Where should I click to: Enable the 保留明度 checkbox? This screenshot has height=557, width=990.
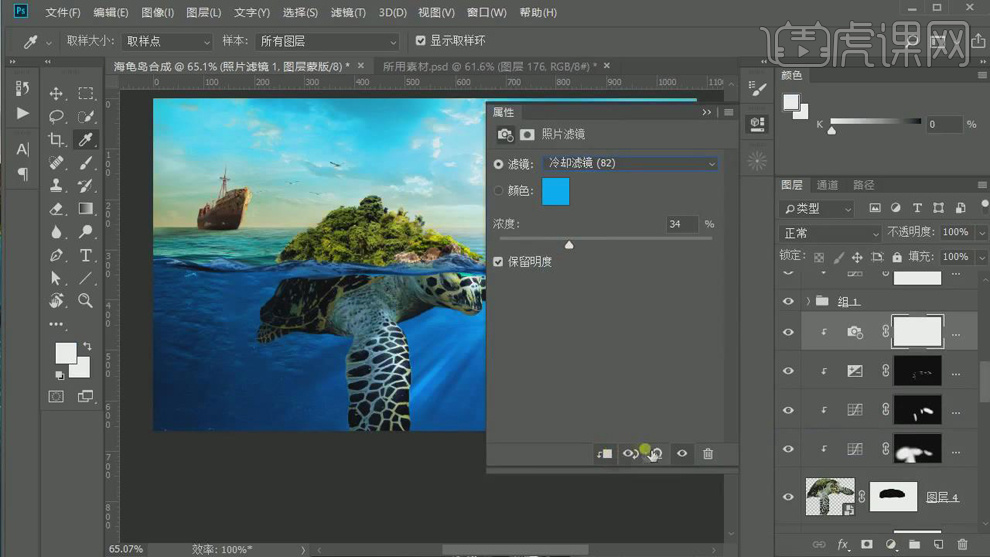[499, 262]
